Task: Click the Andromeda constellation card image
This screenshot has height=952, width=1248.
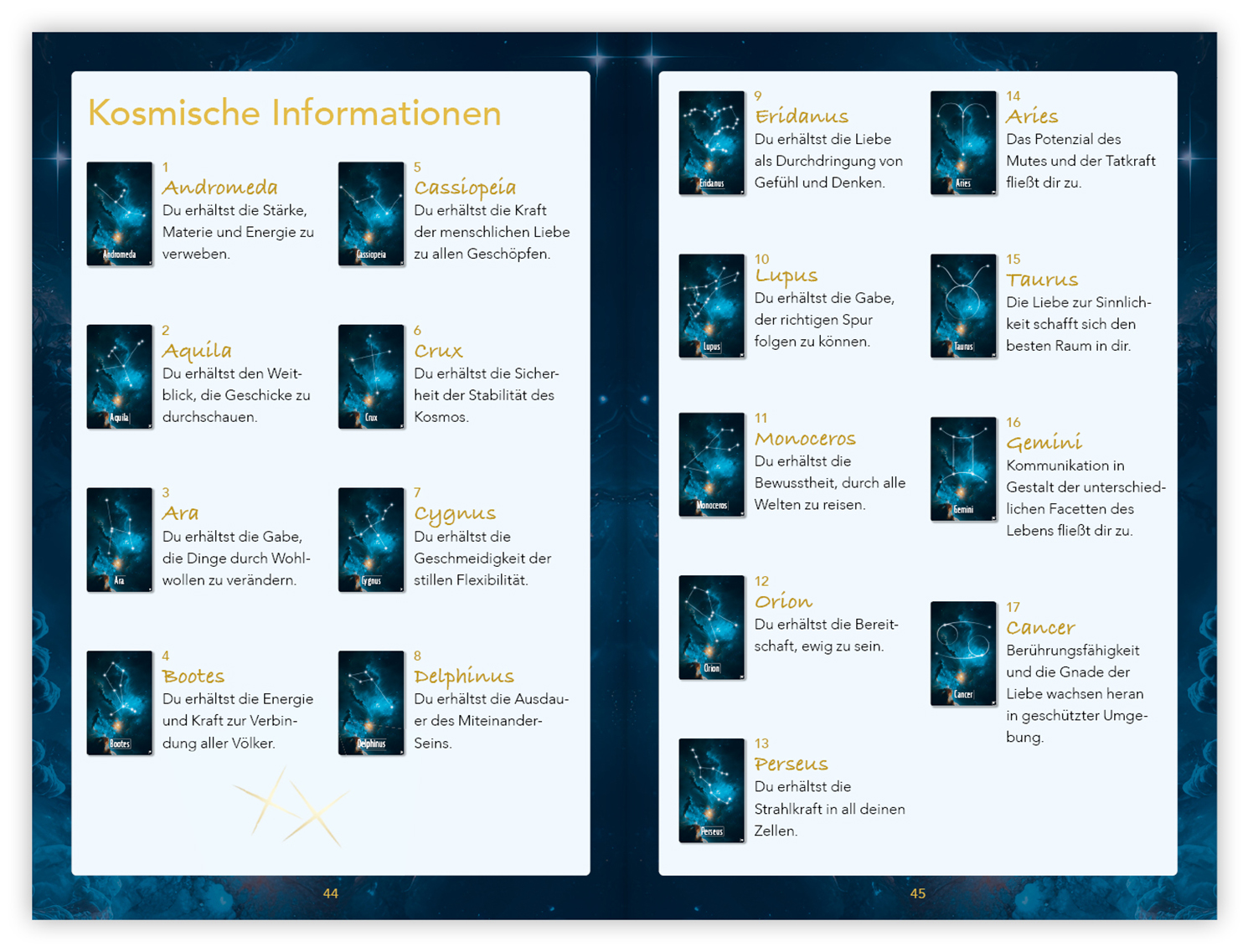Action: coord(120,214)
